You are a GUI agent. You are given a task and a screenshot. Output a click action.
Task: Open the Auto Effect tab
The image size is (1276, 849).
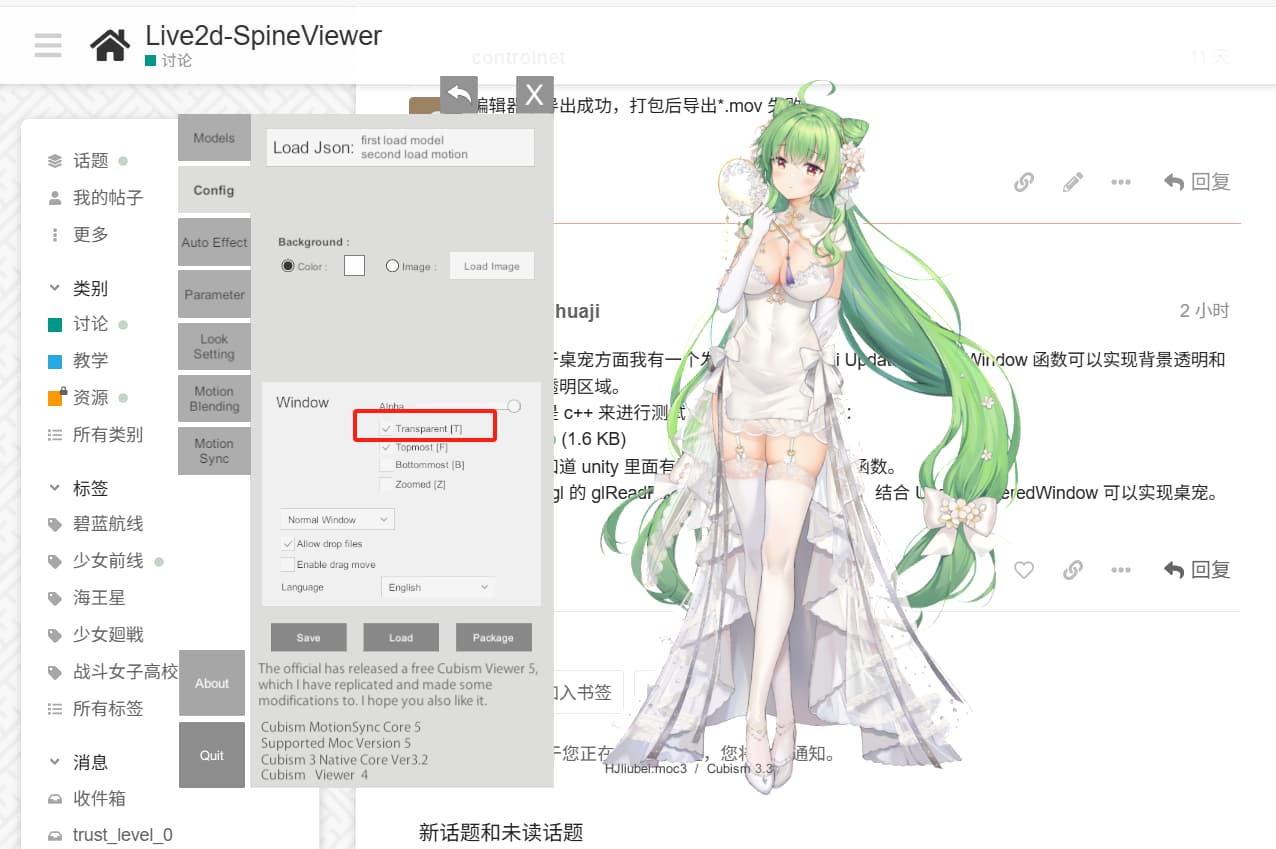214,243
